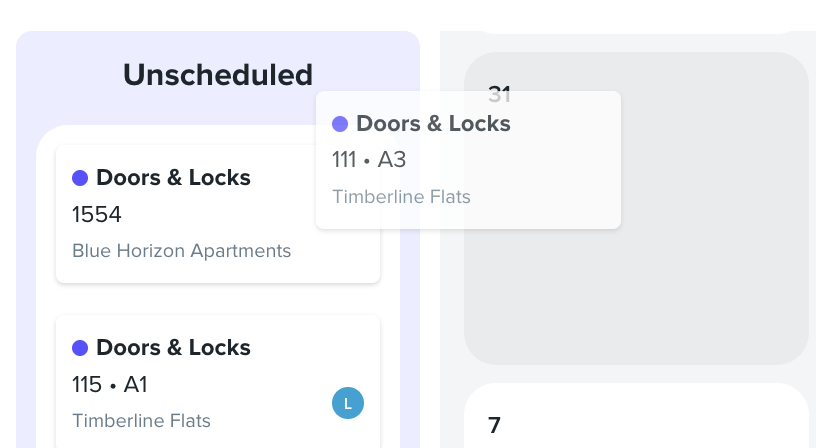The height and width of the screenshot is (448, 816).
Task: Click the 111 • A3 unit text
Action: (x=369, y=160)
